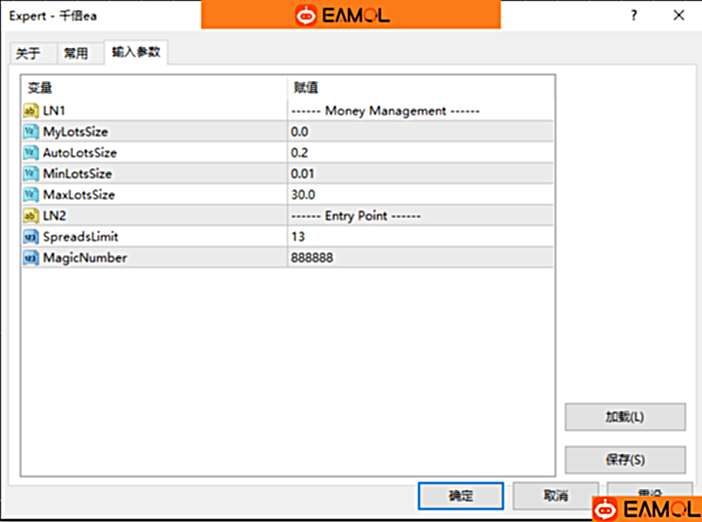Select the LN2 variable name

(55, 216)
